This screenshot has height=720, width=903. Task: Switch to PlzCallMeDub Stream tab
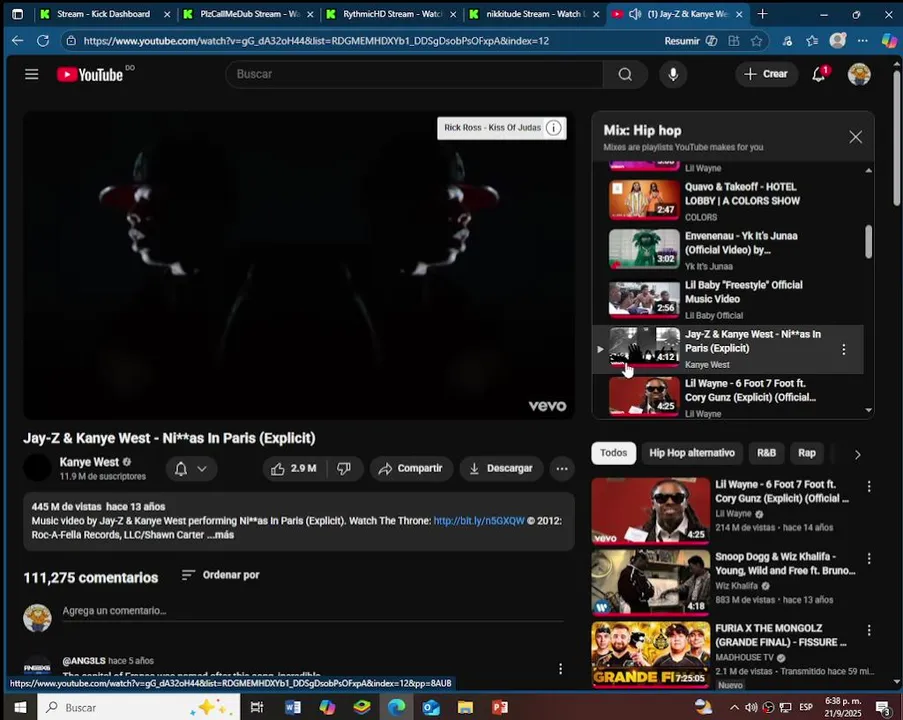tap(248, 14)
